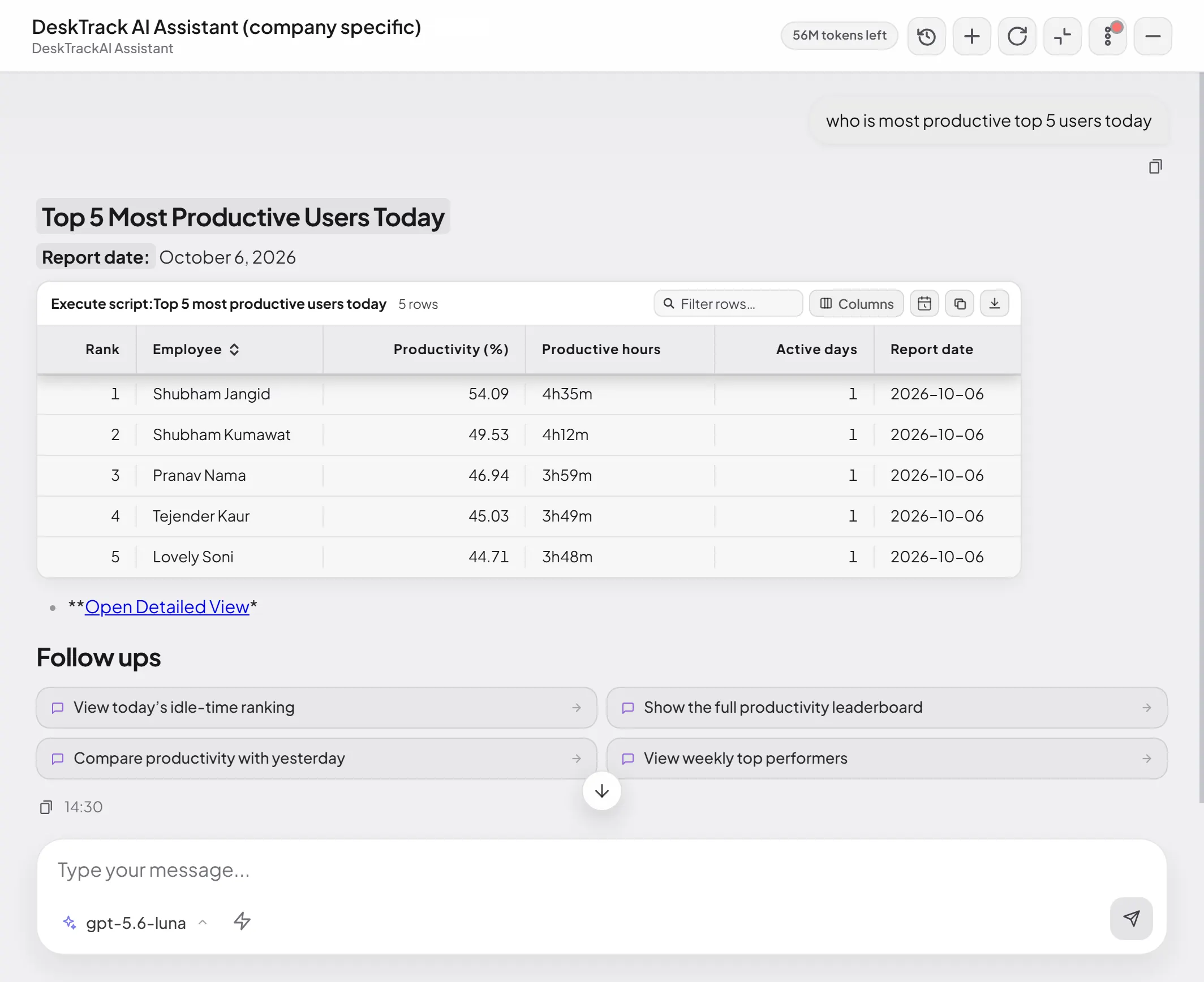The width and height of the screenshot is (1204, 982).
Task: Send the message with paper plane button
Action: click(1131, 919)
